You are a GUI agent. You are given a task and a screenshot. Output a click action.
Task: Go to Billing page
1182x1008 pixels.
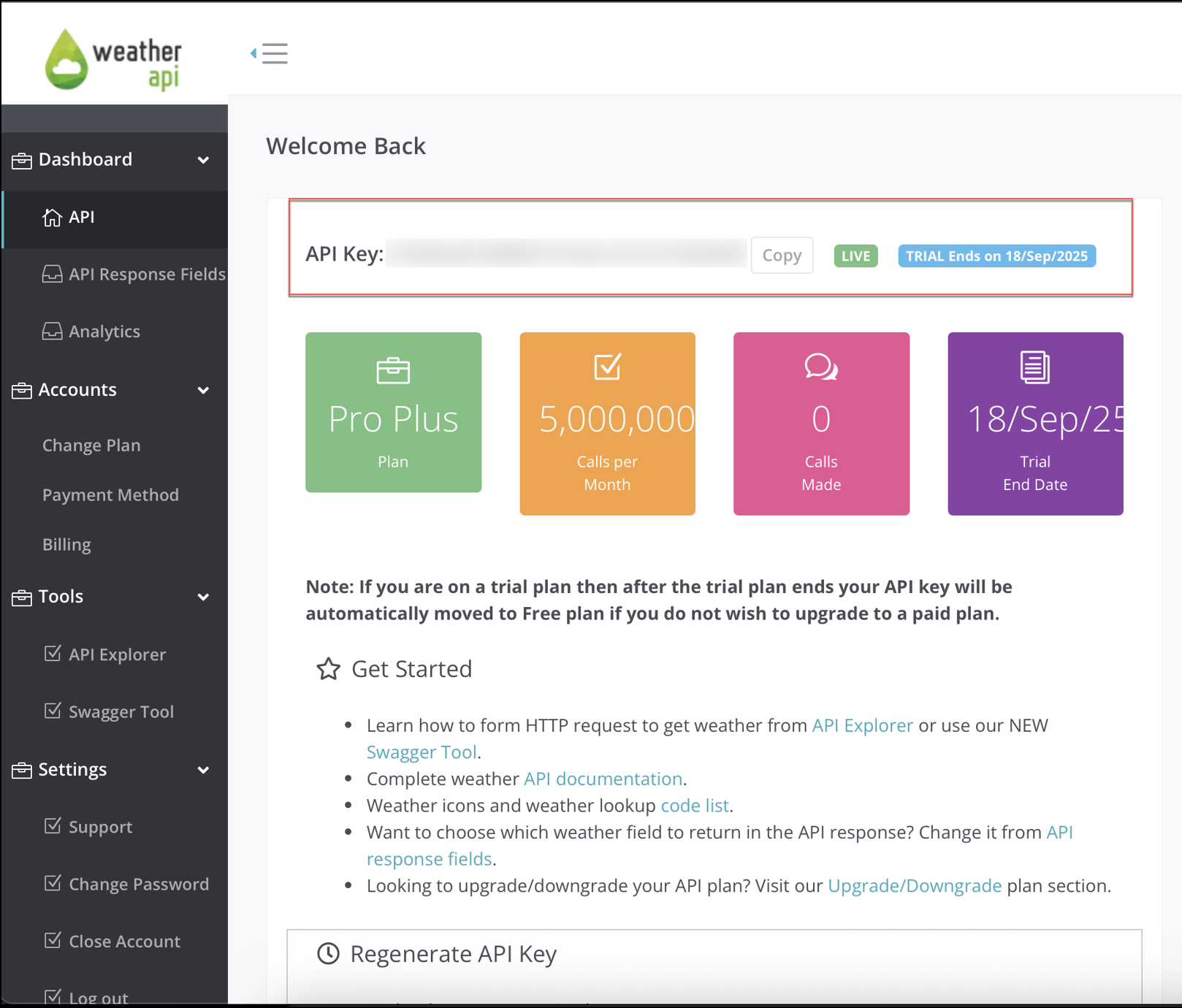click(66, 545)
